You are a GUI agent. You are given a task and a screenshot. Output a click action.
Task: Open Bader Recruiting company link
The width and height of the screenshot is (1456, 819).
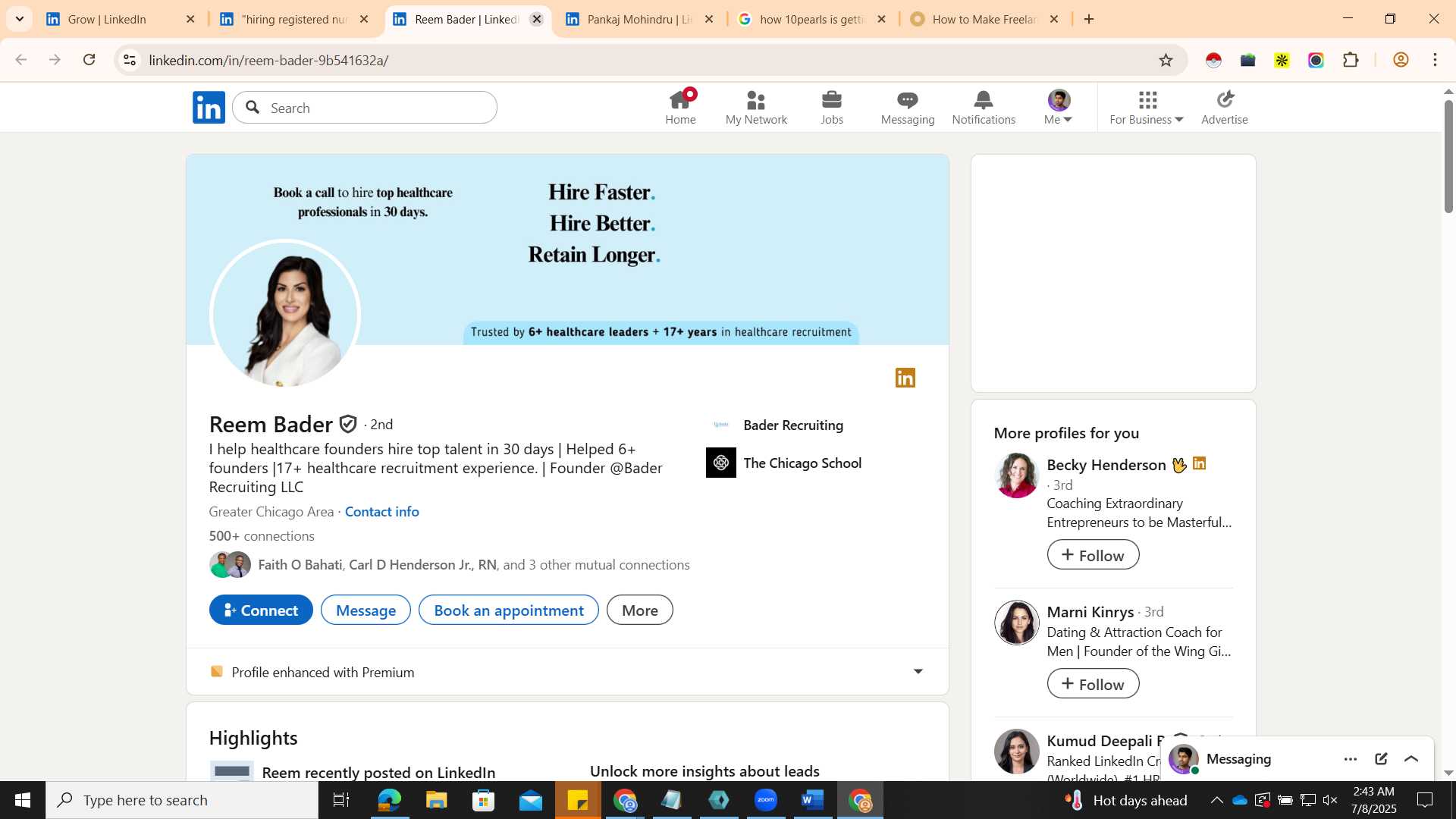tap(793, 425)
